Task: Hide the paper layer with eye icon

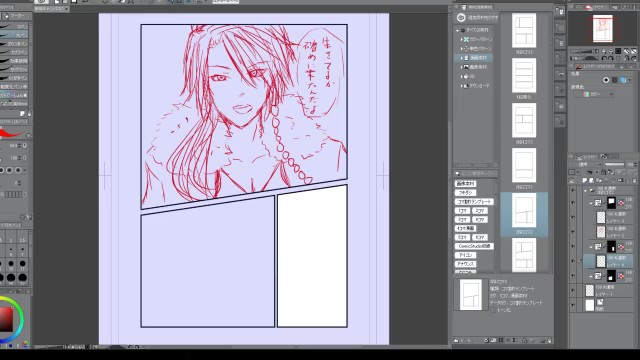Action: point(573,305)
